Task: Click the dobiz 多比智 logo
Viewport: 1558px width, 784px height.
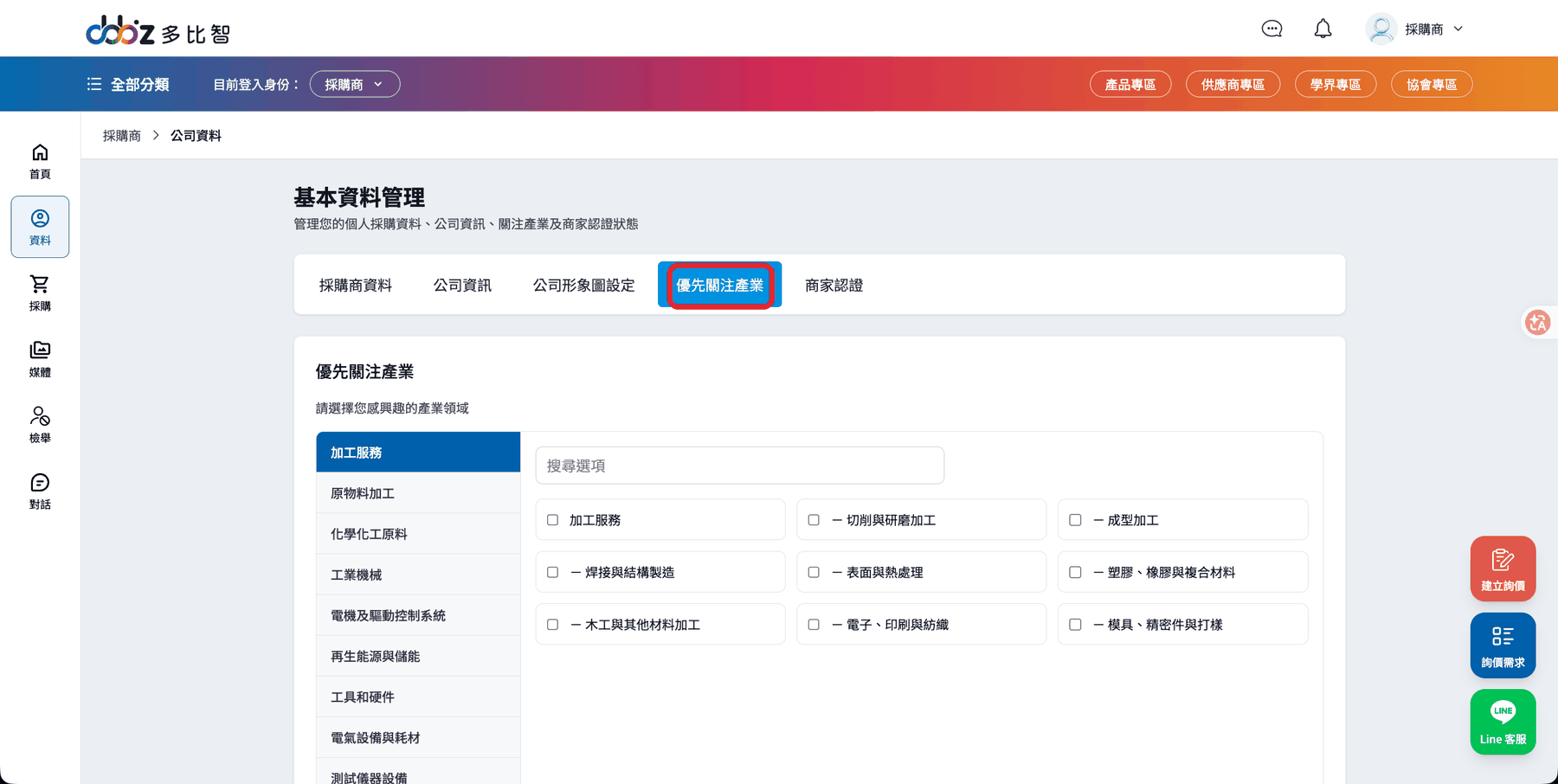Action: pyautogui.click(x=158, y=32)
